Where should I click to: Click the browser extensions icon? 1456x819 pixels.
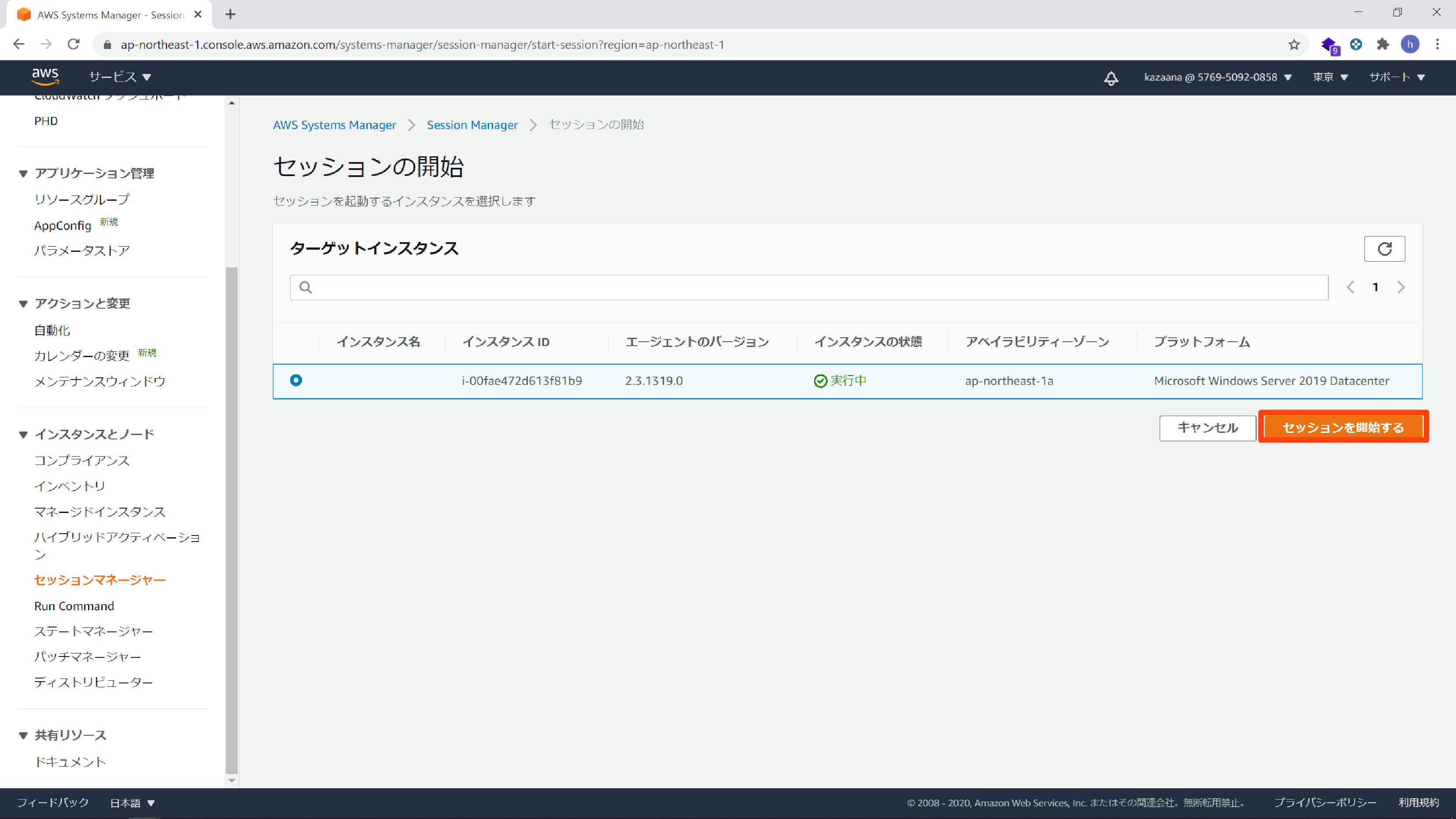coord(1383,45)
